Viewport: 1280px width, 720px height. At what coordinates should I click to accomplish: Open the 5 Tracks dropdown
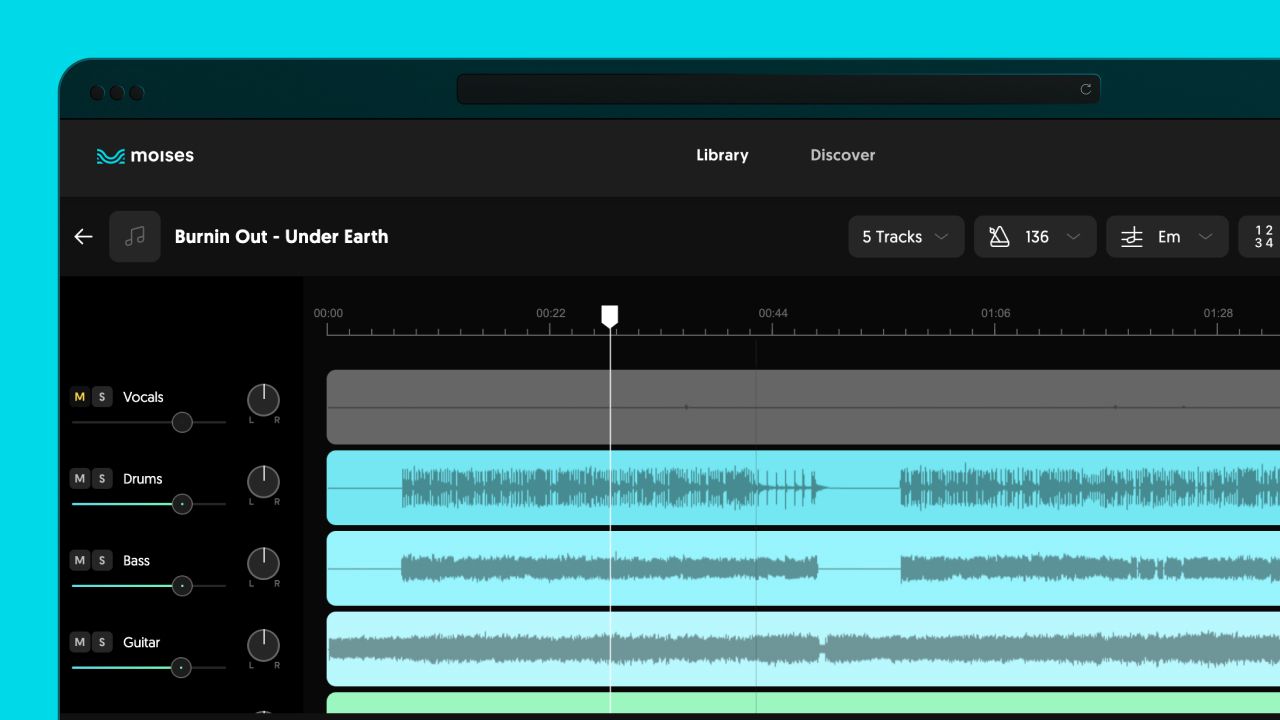pos(906,237)
